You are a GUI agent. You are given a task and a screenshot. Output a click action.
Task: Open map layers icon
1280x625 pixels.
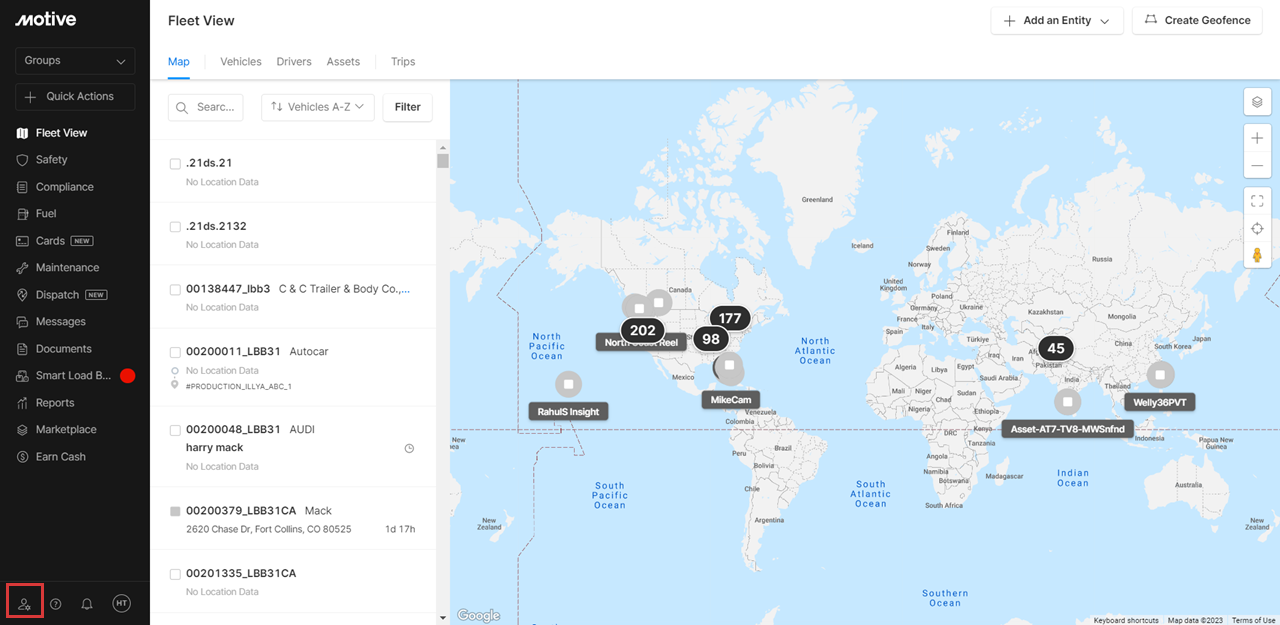point(1258,102)
